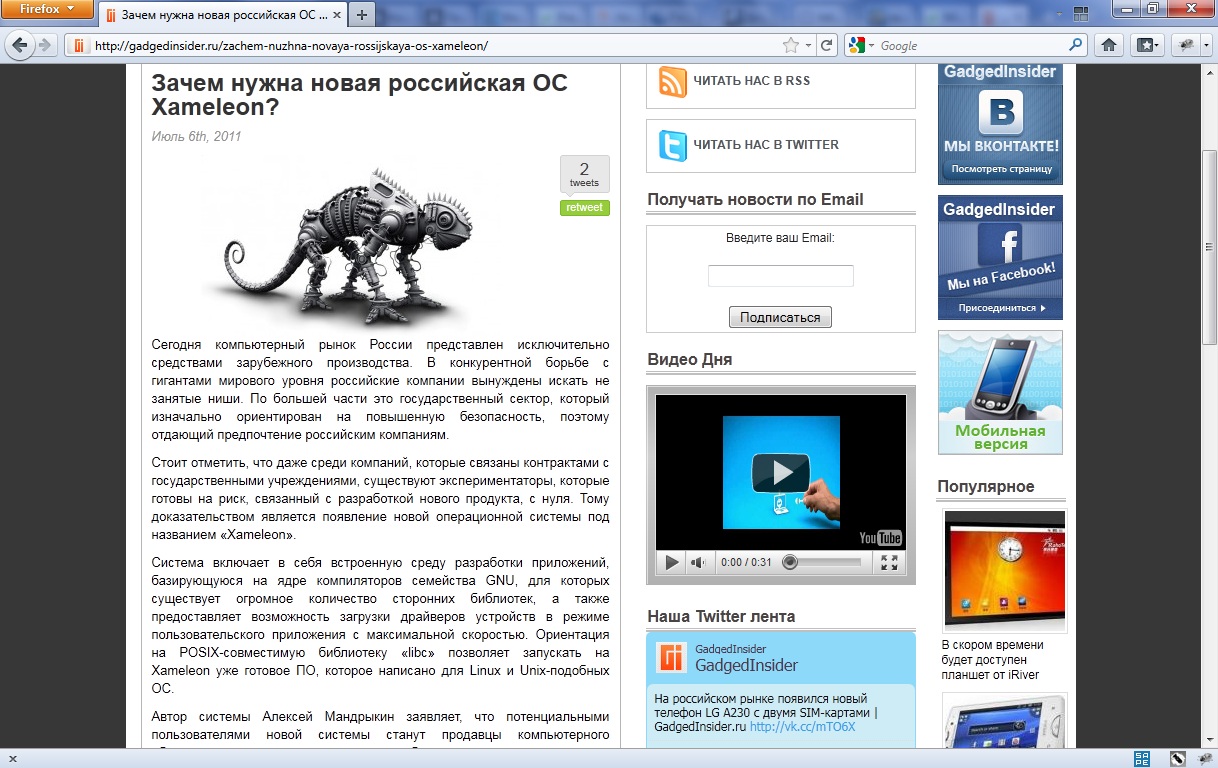Screen dimensions: 1218x768
Task: Open the GadgedInsider name in Twitter widget
Action: [746, 665]
